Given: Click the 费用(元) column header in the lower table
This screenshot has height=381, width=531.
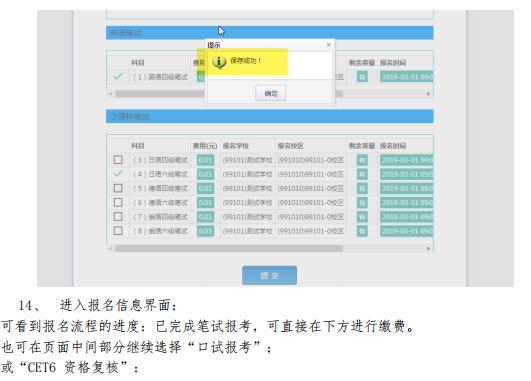Looking at the screenshot, I should (205, 146).
